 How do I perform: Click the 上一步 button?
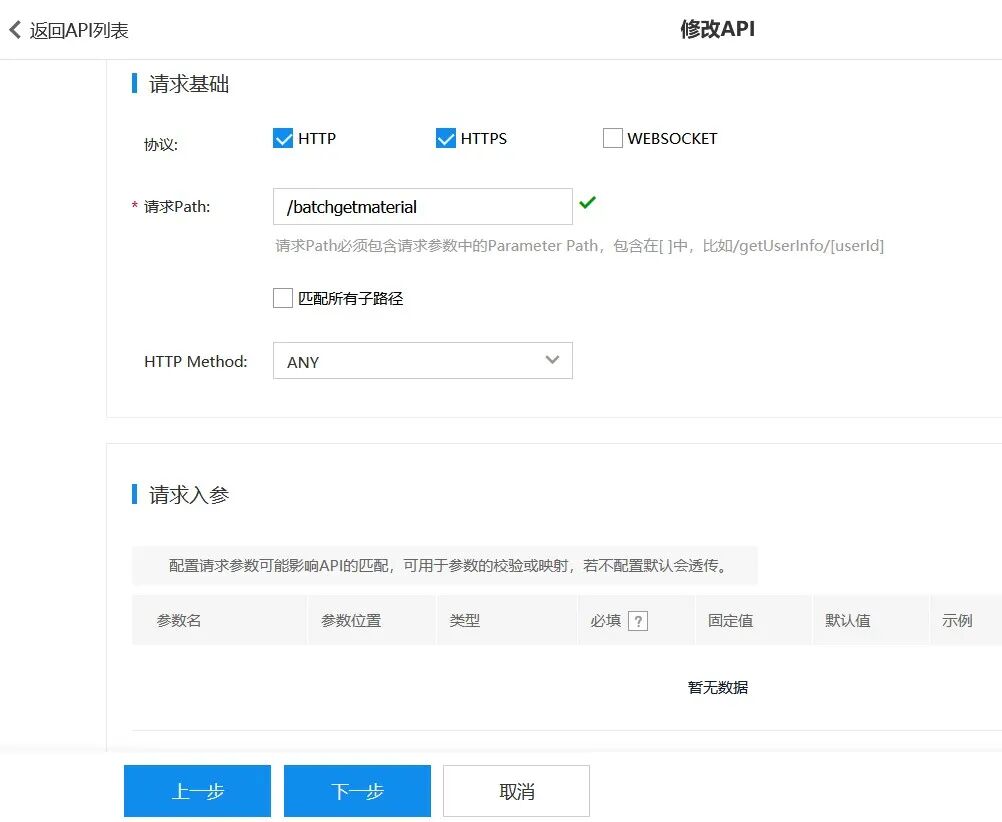197,790
